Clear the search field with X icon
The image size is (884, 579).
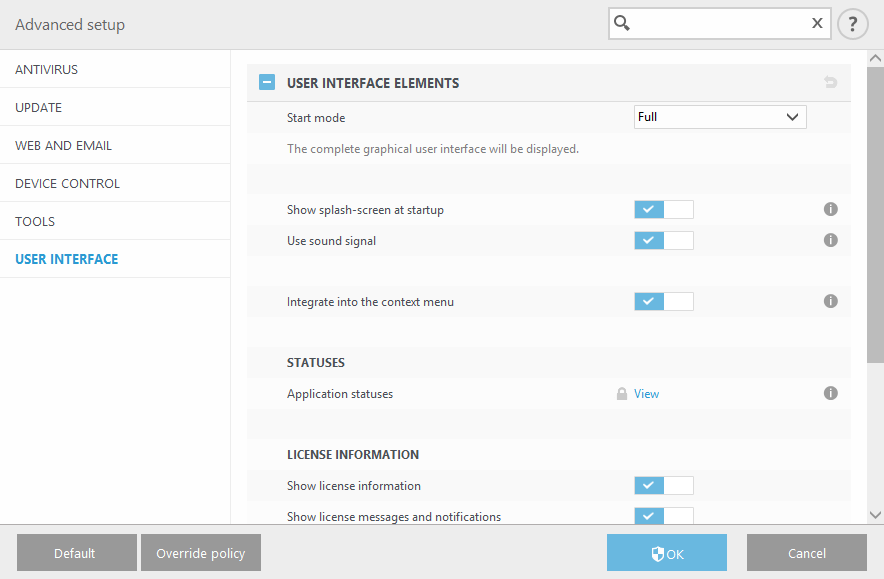[x=817, y=23]
